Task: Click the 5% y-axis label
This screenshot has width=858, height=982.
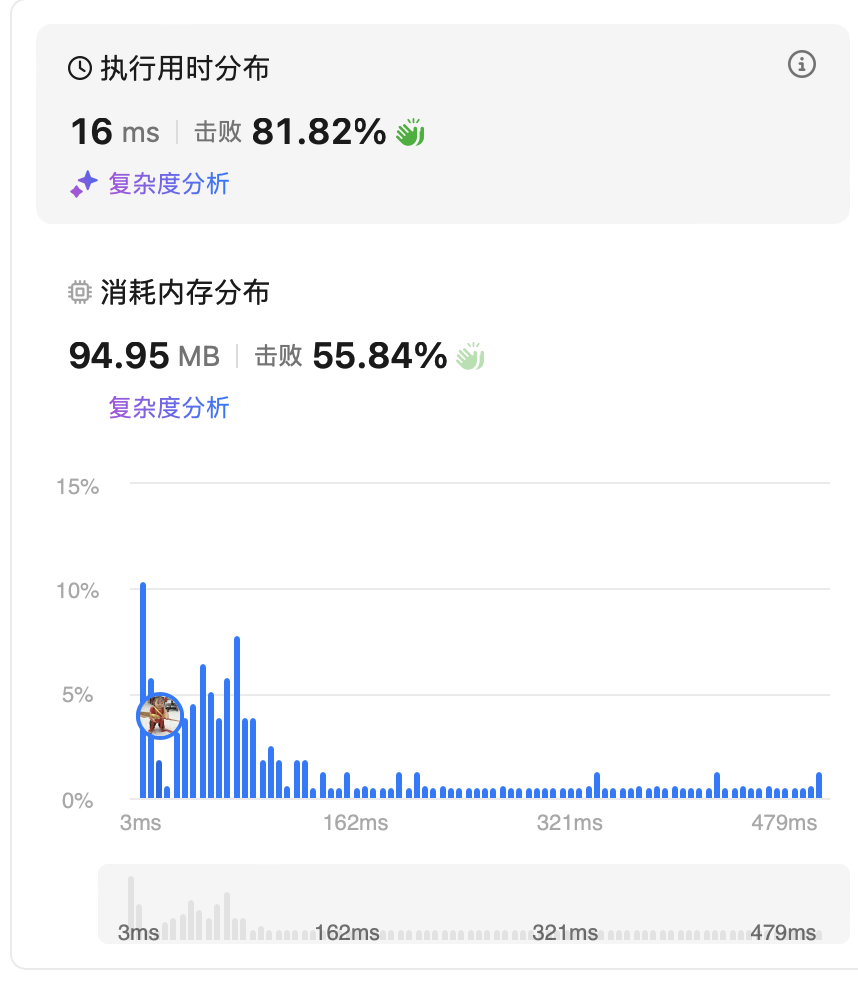Action: click(x=78, y=695)
